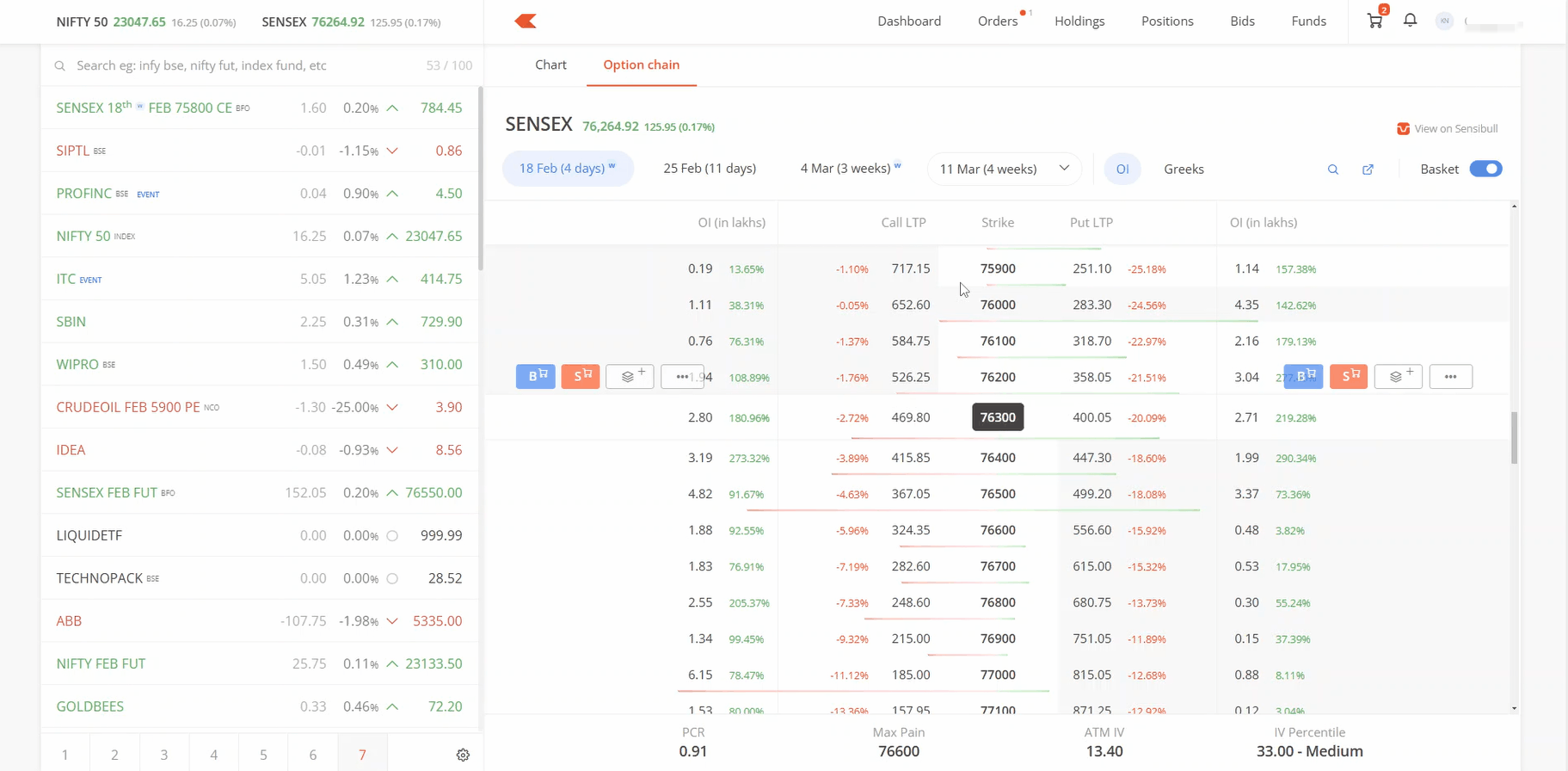Open option chain in new window icon
Image resolution: width=1568 pixels, height=771 pixels.
(1368, 170)
